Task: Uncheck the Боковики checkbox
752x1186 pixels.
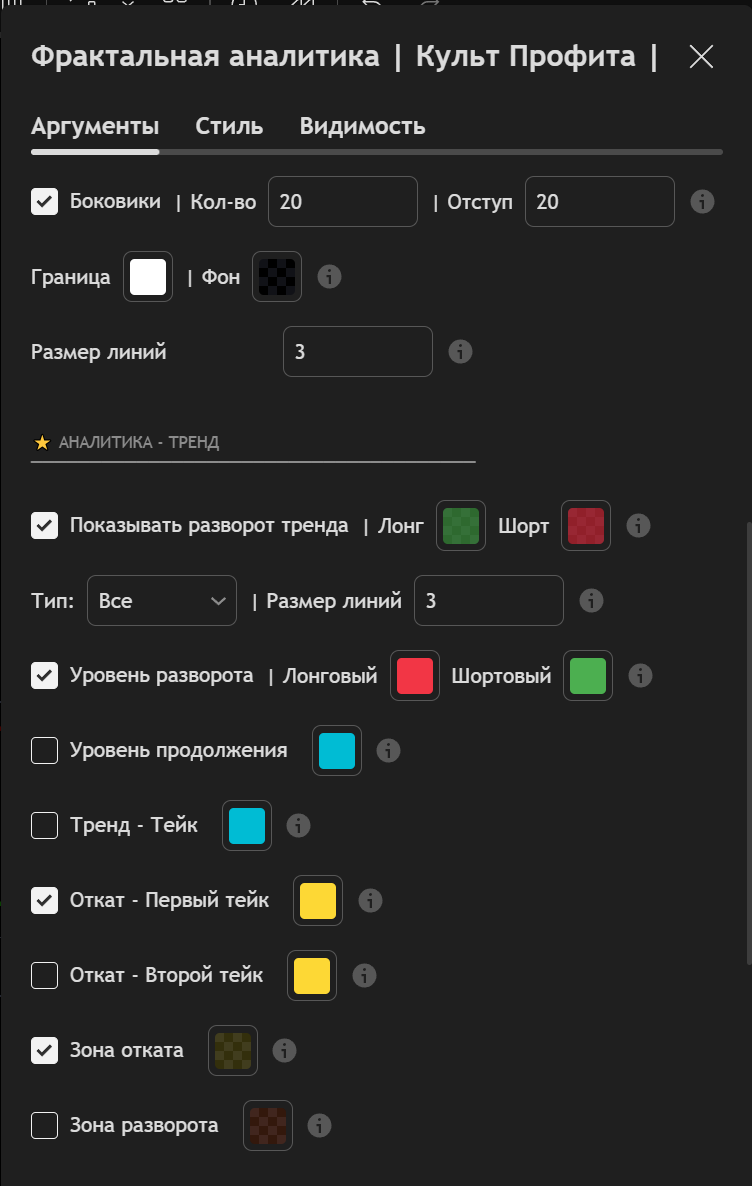Action: point(44,202)
